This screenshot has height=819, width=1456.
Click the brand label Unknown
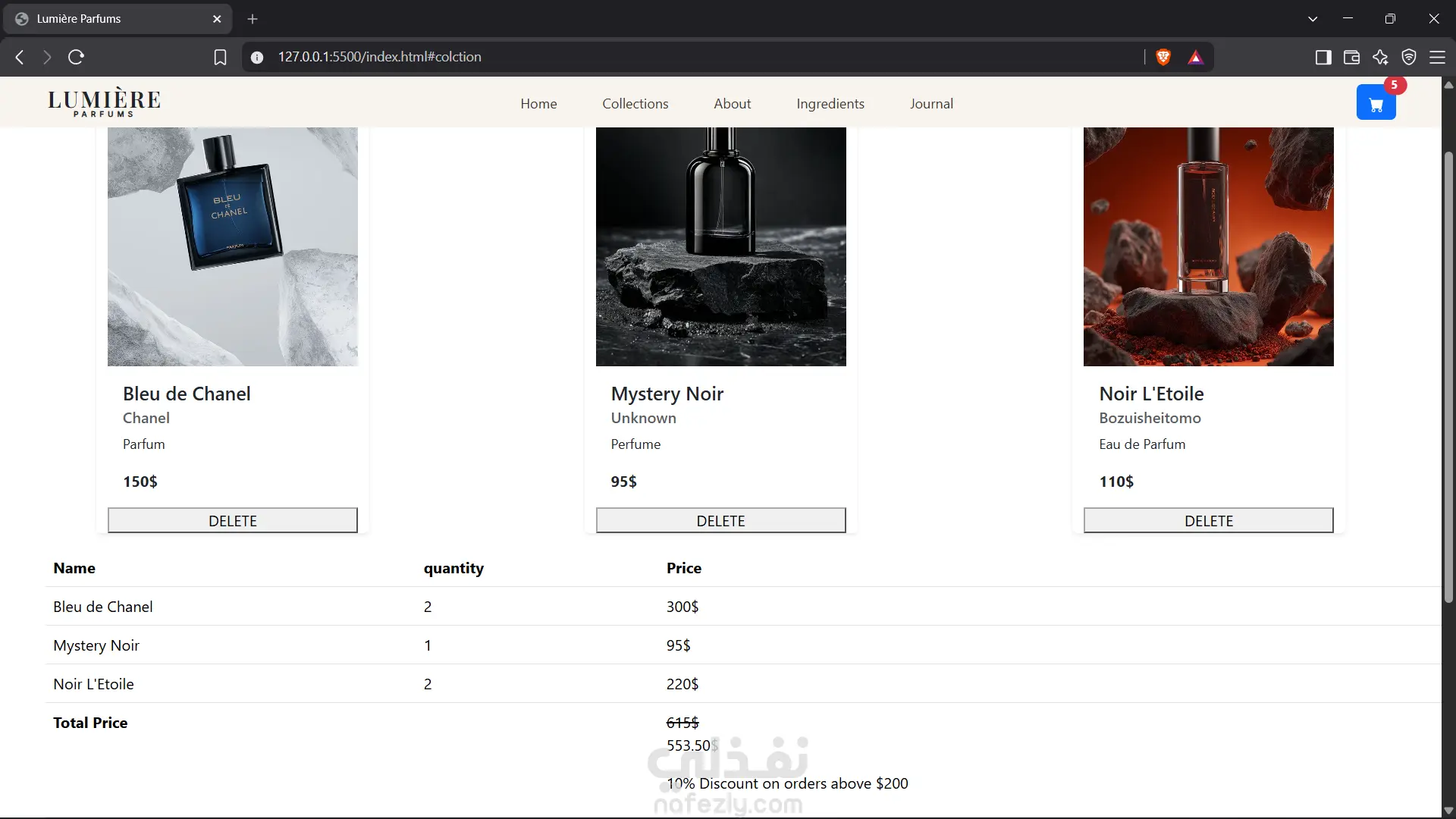[x=643, y=418]
